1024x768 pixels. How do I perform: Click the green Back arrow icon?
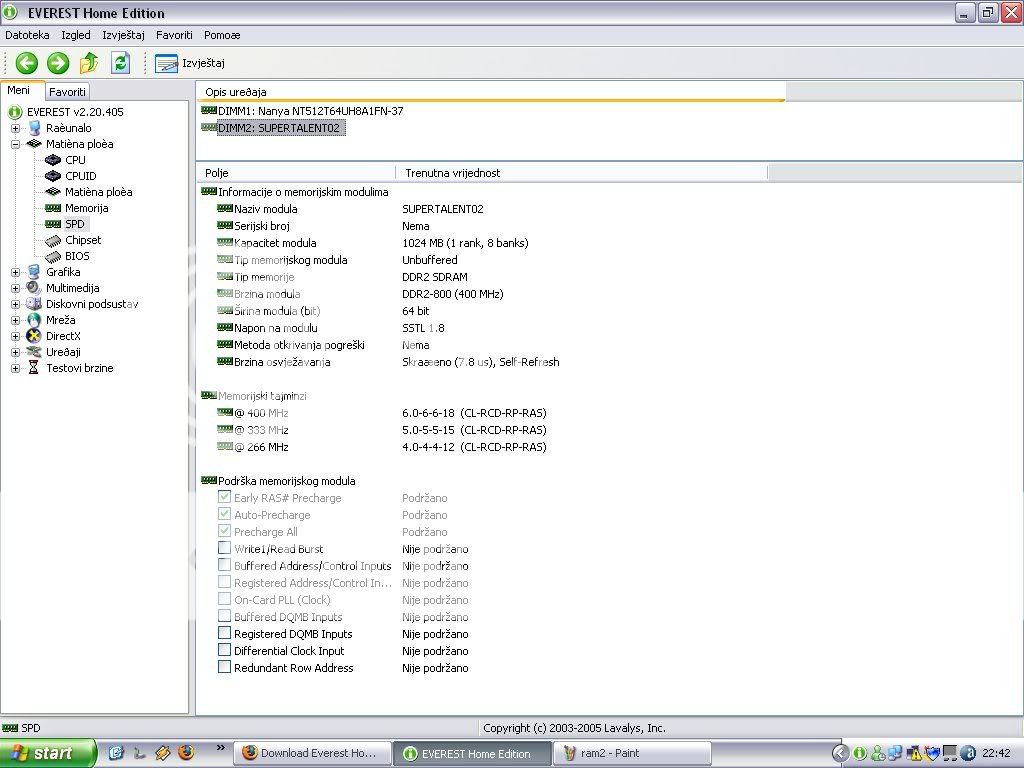click(27, 63)
